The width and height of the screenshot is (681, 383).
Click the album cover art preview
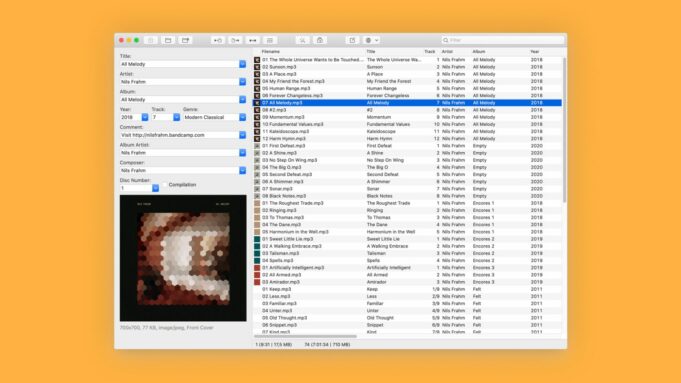(183, 258)
